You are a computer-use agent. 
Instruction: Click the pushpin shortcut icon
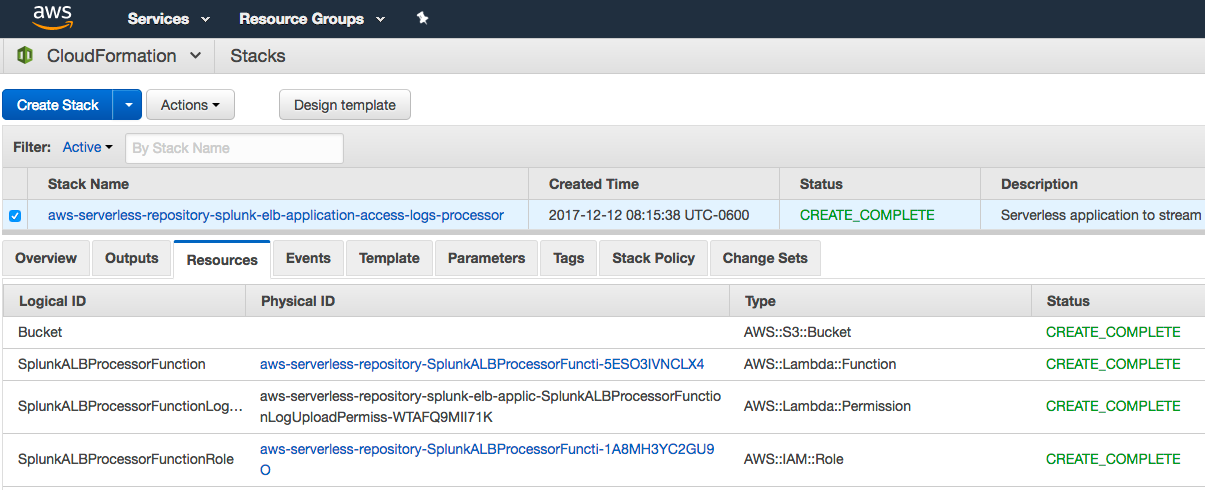pyautogui.click(x=423, y=18)
